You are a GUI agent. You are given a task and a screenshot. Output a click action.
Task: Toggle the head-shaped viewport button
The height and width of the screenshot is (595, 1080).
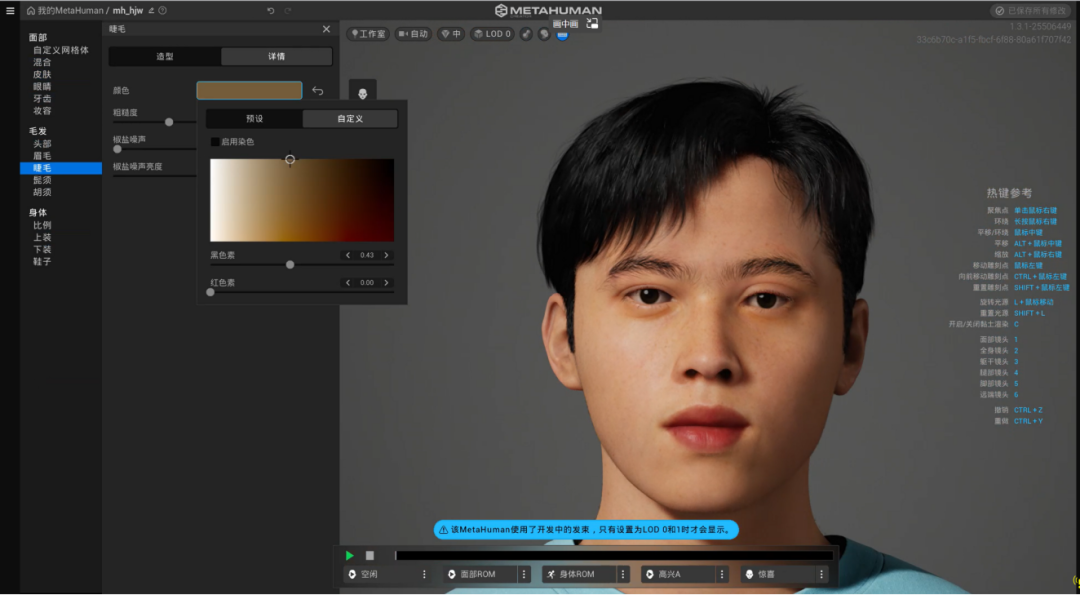544,34
